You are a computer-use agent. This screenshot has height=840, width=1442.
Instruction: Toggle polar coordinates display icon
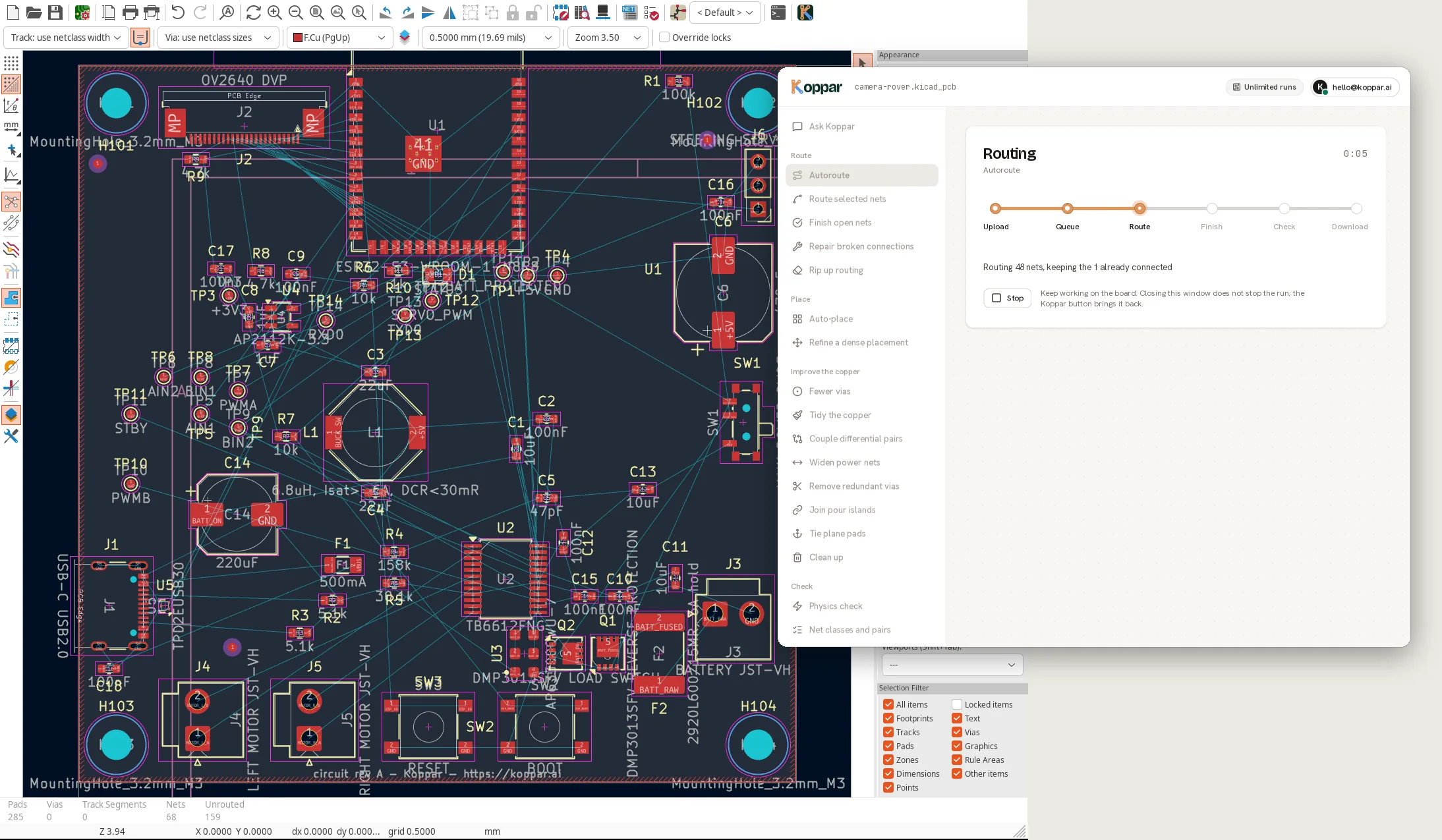click(x=11, y=105)
